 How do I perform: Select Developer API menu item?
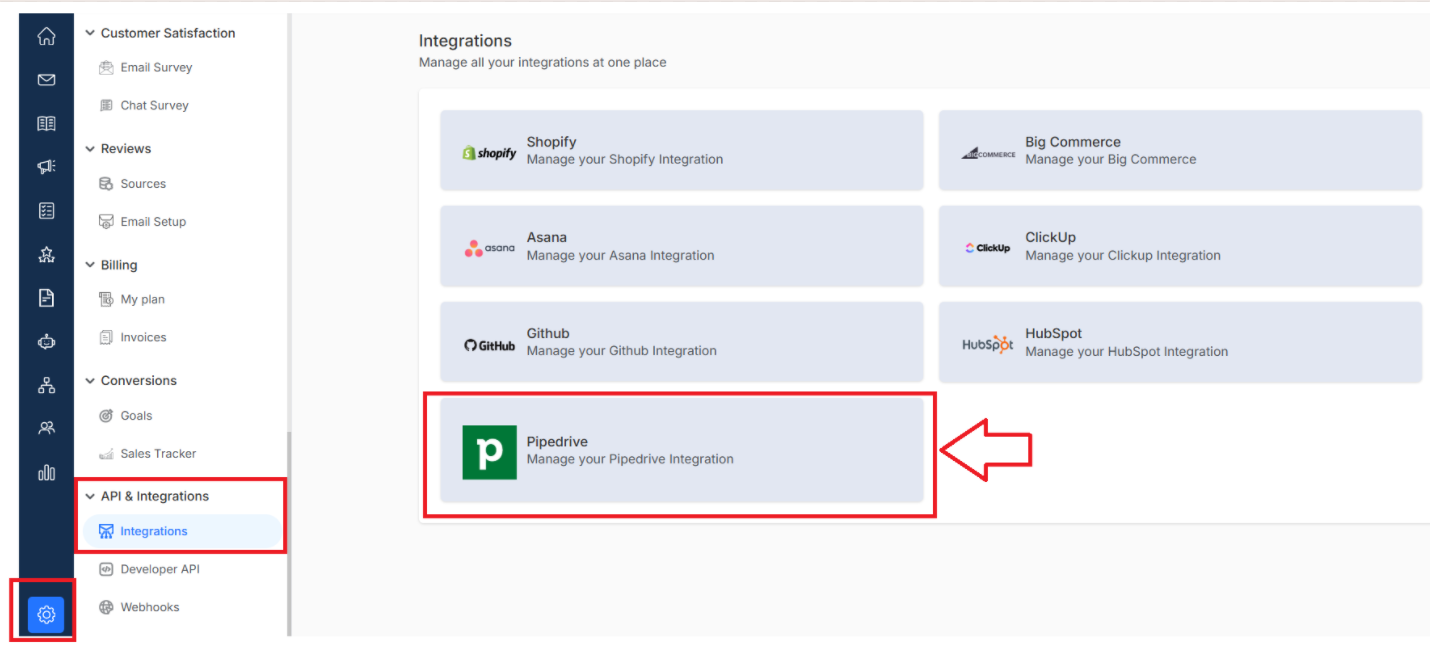coord(150,569)
